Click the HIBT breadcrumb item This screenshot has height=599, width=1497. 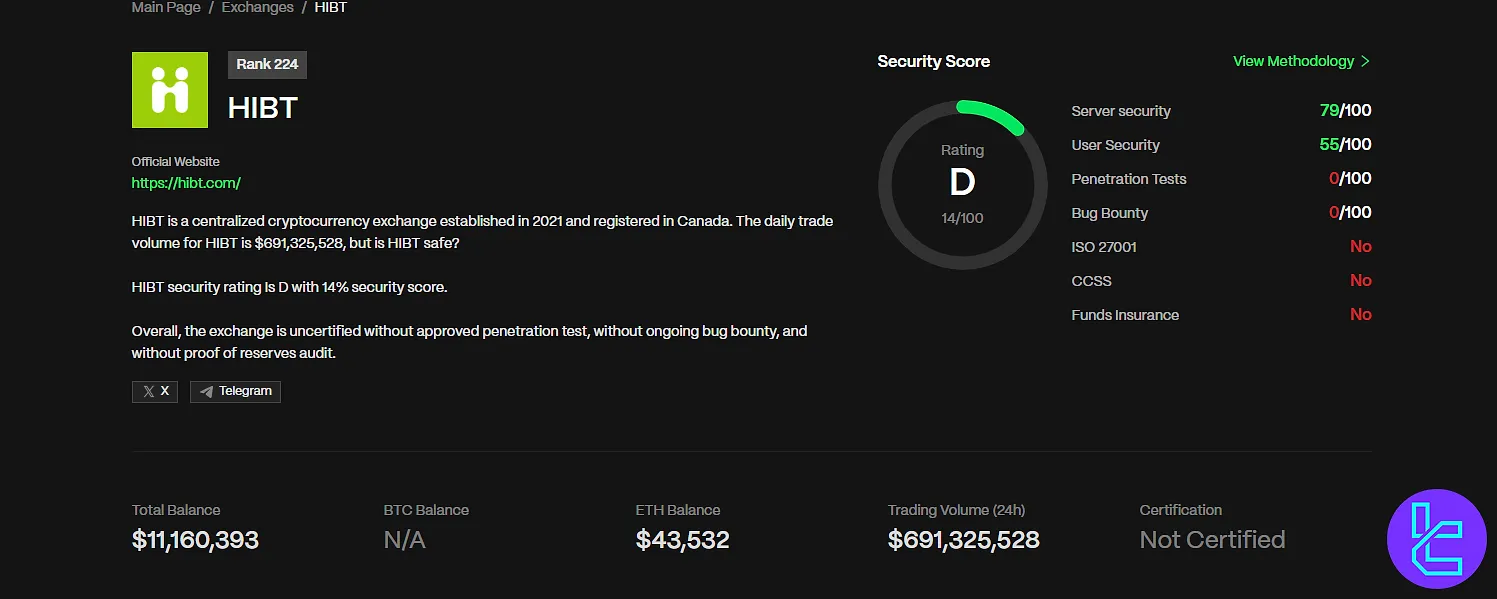[331, 7]
